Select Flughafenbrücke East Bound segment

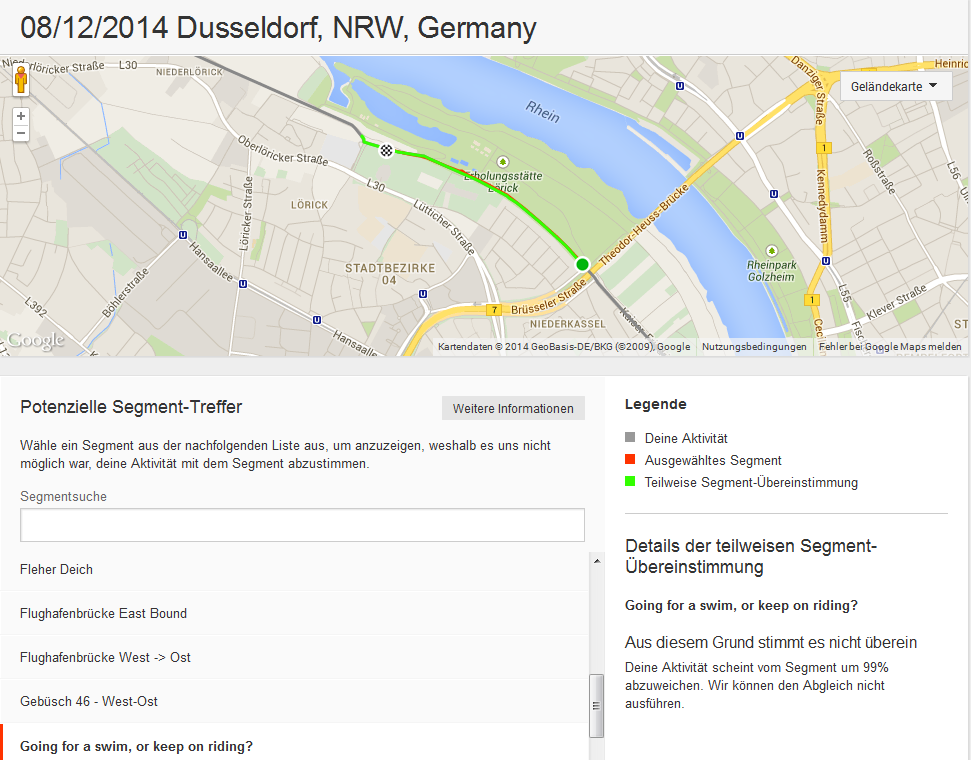tap(295, 613)
